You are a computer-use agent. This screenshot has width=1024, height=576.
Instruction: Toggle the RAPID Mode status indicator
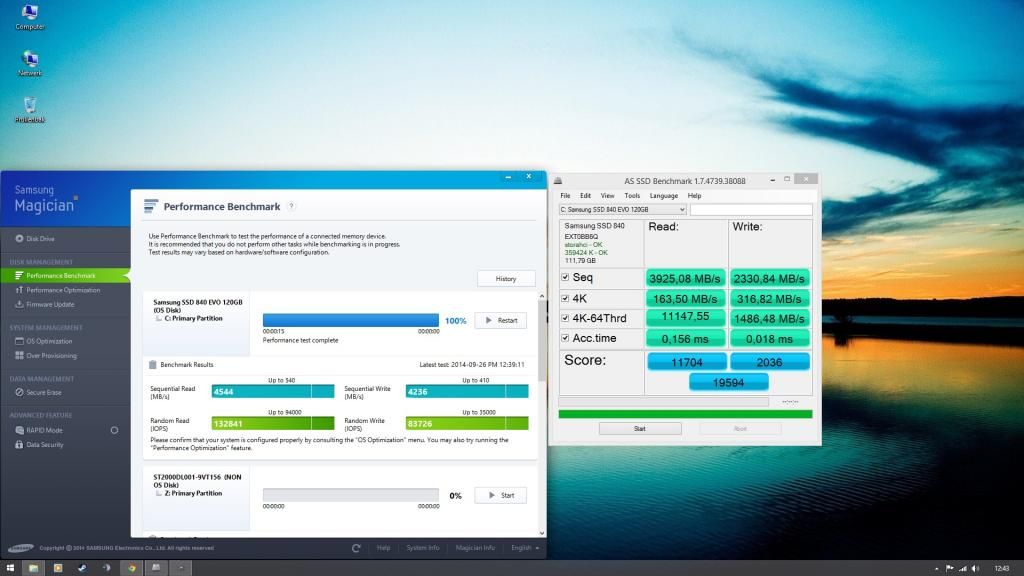click(114, 430)
